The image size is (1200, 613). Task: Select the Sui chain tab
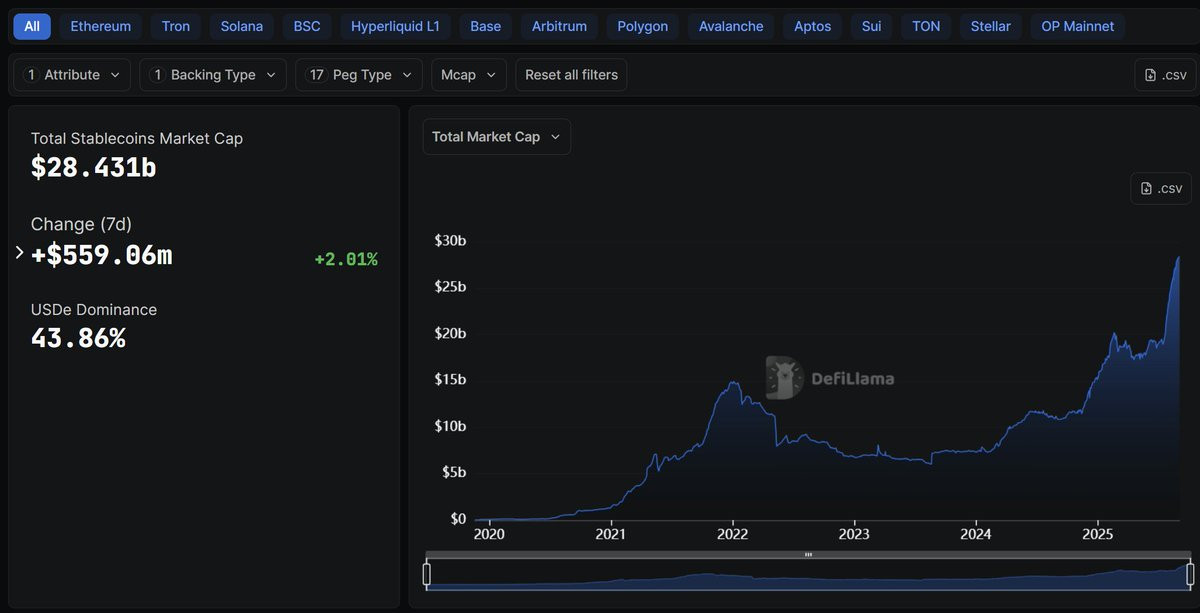click(x=872, y=26)
